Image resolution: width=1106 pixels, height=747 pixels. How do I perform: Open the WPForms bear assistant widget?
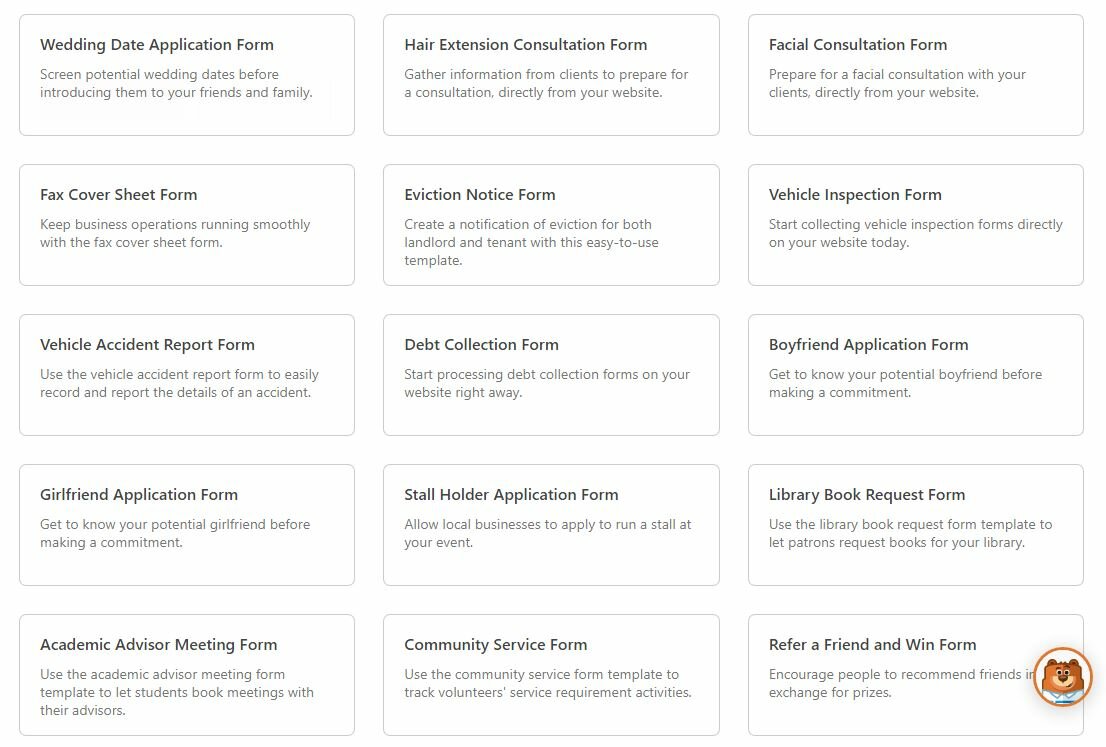(1062, 676)
